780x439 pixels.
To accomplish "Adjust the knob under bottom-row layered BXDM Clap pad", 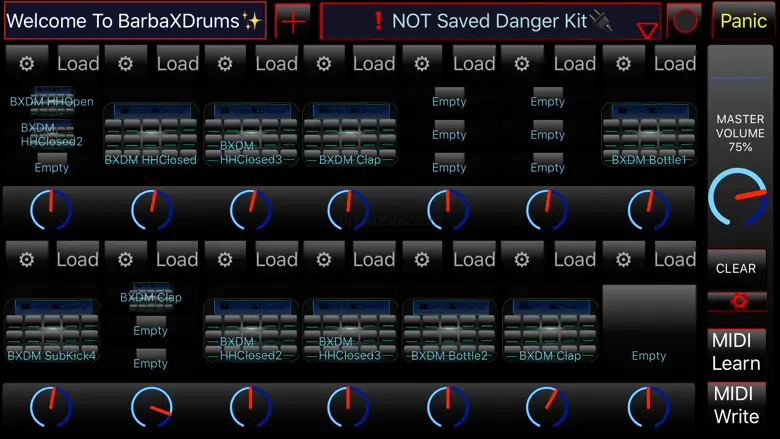I will coord(152,407).
